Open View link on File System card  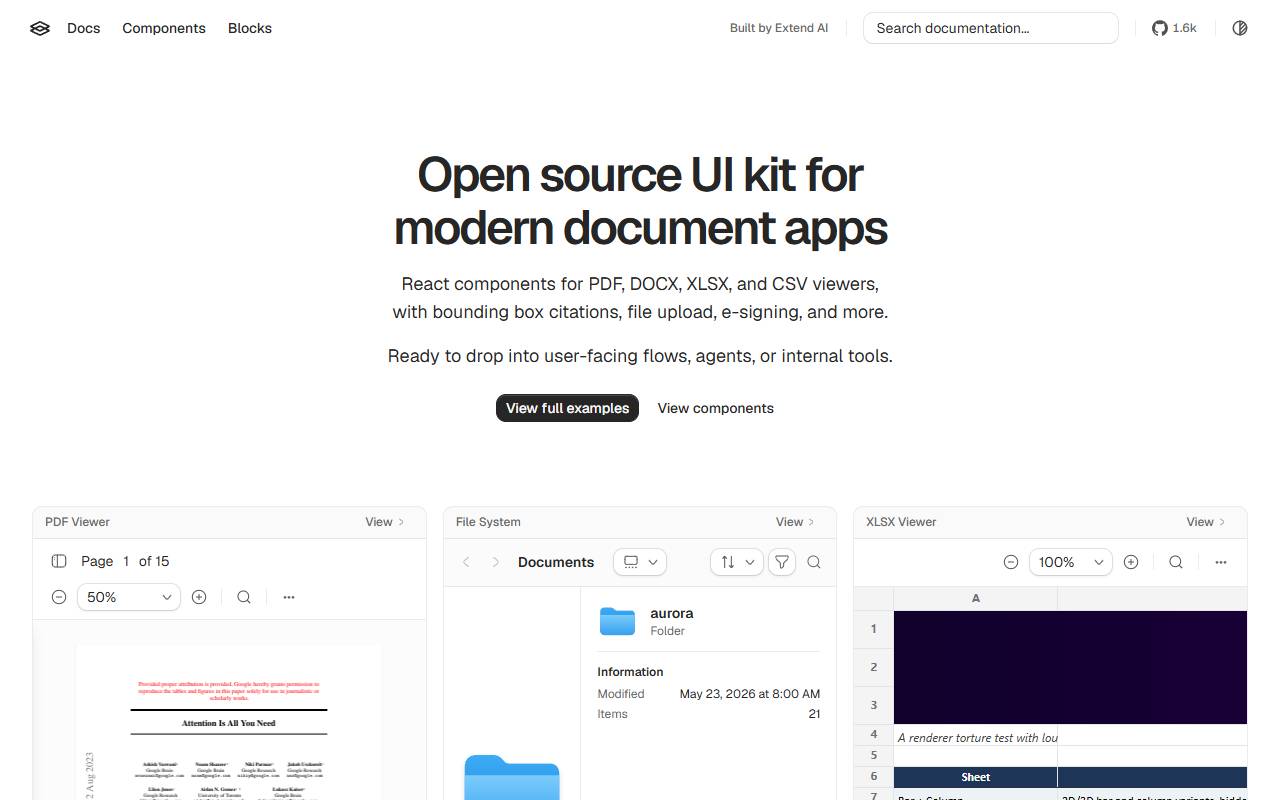796,522
